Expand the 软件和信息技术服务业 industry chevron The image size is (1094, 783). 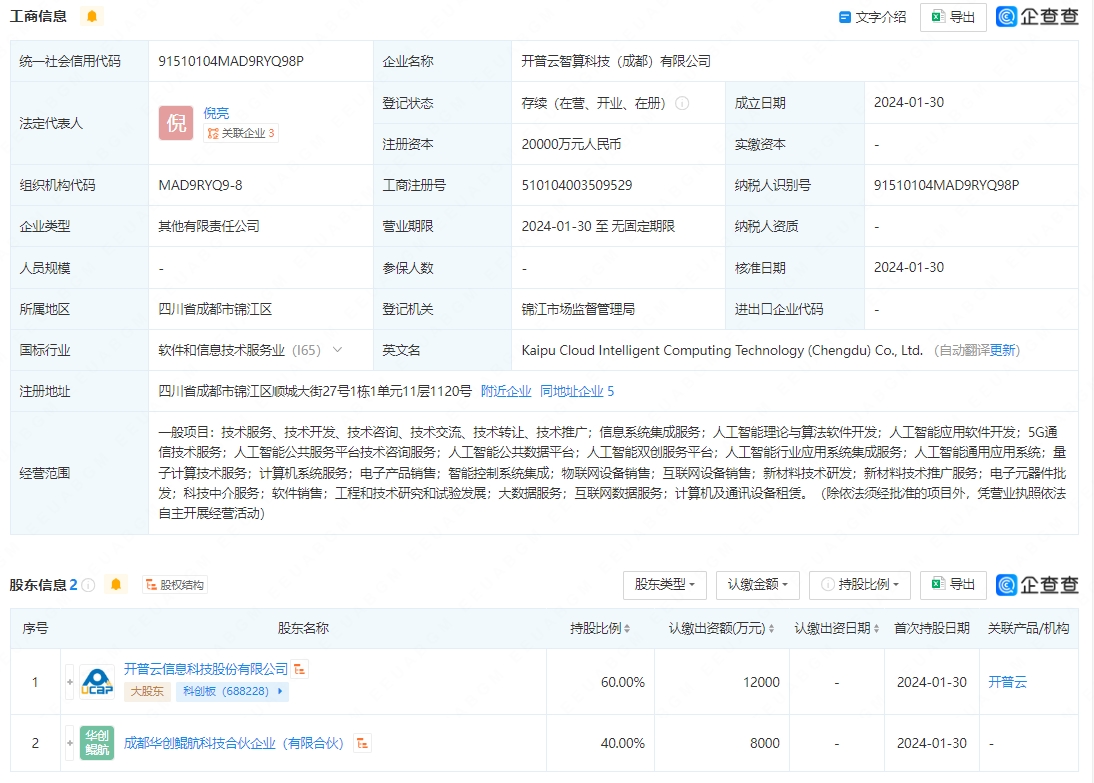[x=338, y=350]
